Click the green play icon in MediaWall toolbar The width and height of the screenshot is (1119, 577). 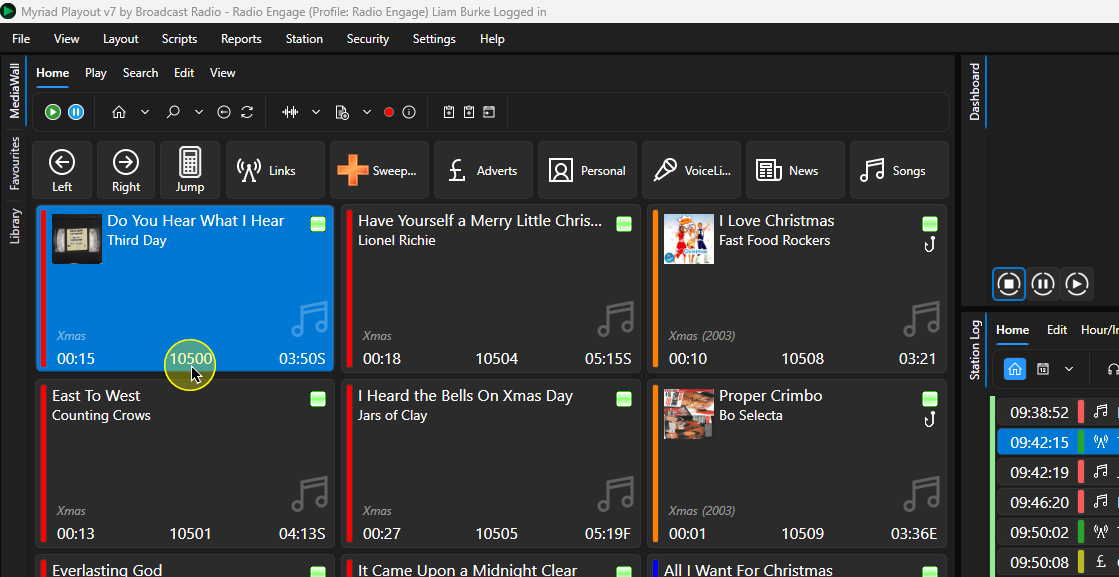pyautogui.click(x=53, y=112)
